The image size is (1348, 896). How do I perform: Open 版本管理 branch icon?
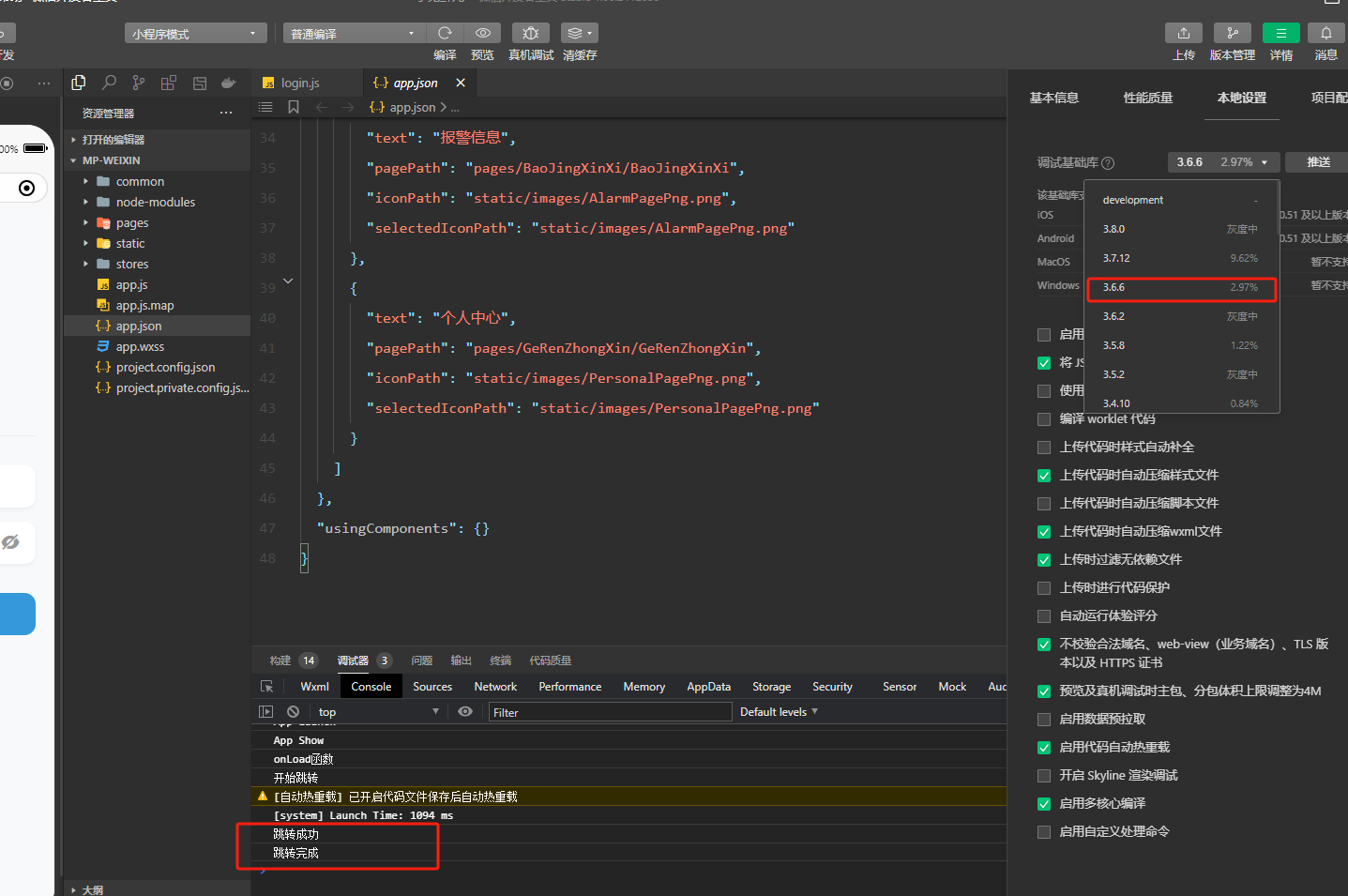1233,33
